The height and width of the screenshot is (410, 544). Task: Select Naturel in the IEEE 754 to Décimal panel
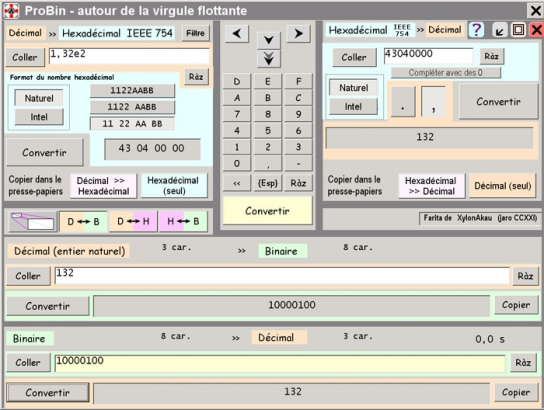[x=354, y=88]
